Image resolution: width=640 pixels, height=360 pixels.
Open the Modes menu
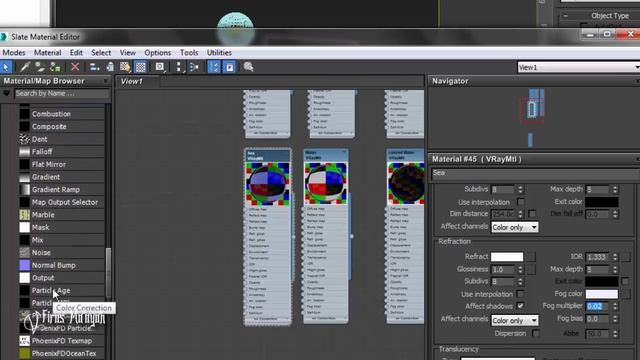pos(14,53)
